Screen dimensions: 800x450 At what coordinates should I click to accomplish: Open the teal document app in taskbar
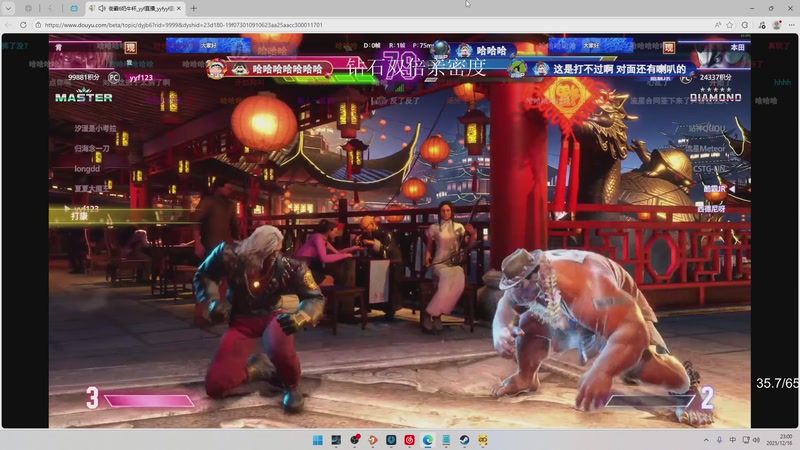pyautogui.click(x=446, y=440)
